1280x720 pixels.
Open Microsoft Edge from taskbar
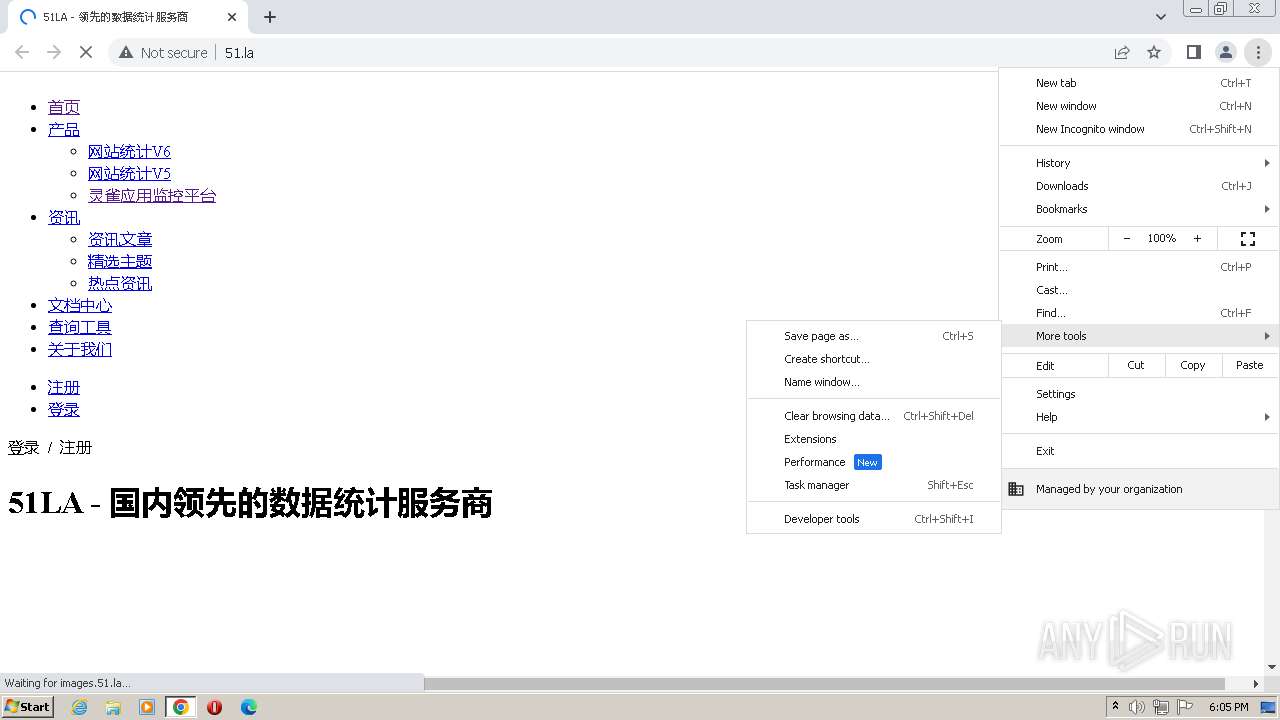(x=249, y=707)
